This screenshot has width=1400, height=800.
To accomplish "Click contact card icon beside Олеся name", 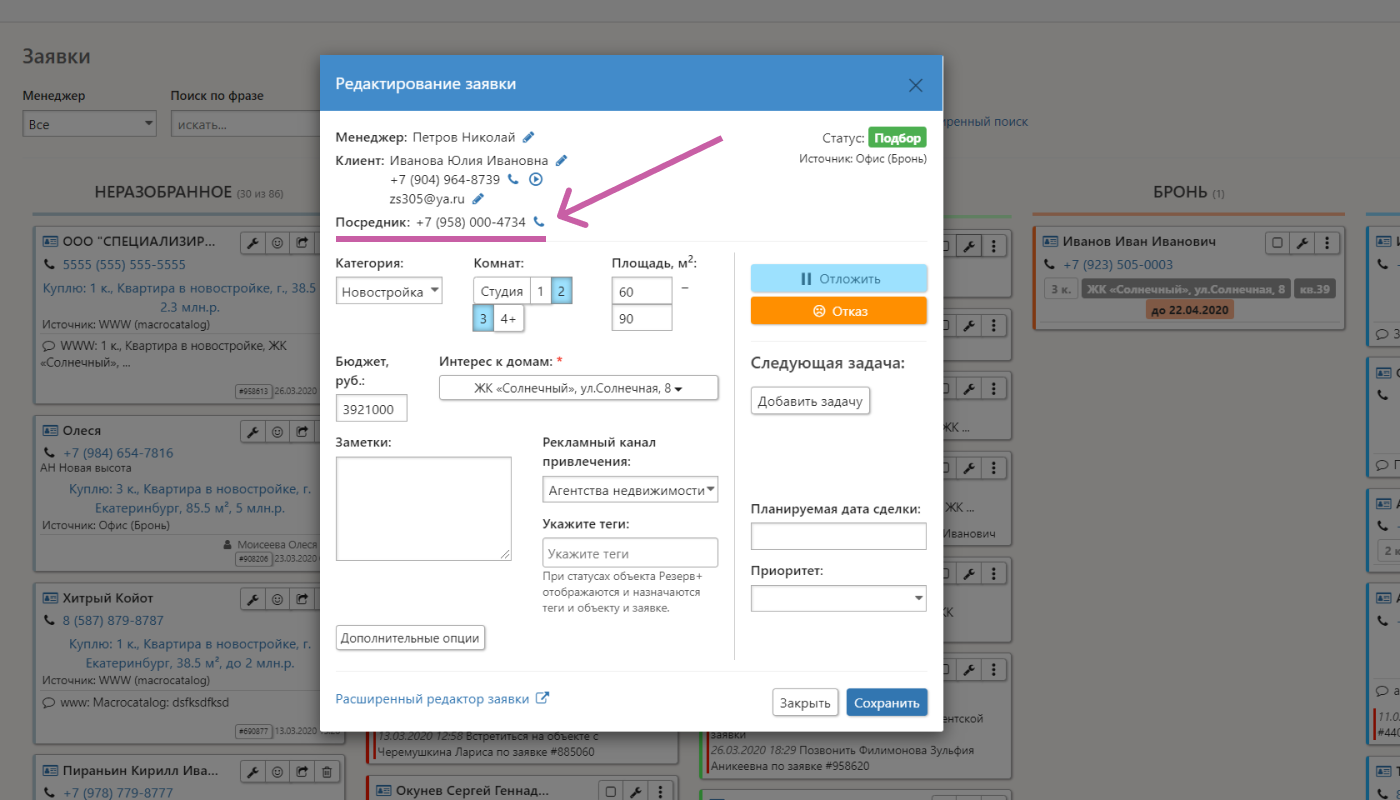I will [x=50, y=431].
